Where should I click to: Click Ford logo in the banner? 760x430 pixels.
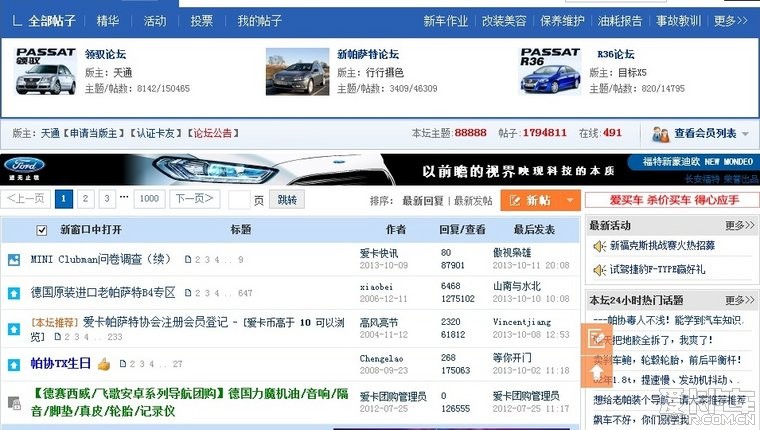[x=24, y=165]
